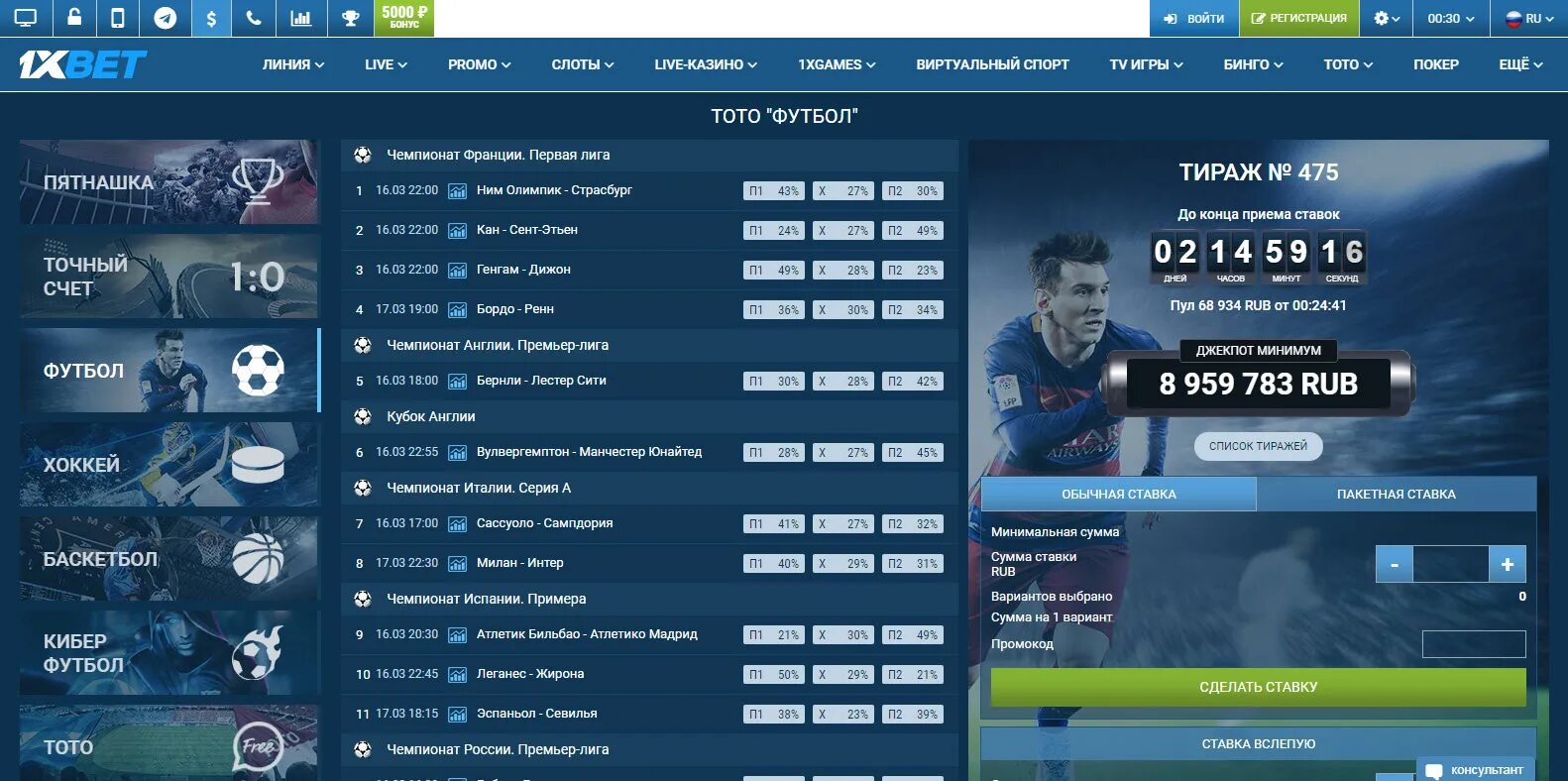
Task: Select П2 23% for Генгам - Дижон
Action: [x=913, y=271]
